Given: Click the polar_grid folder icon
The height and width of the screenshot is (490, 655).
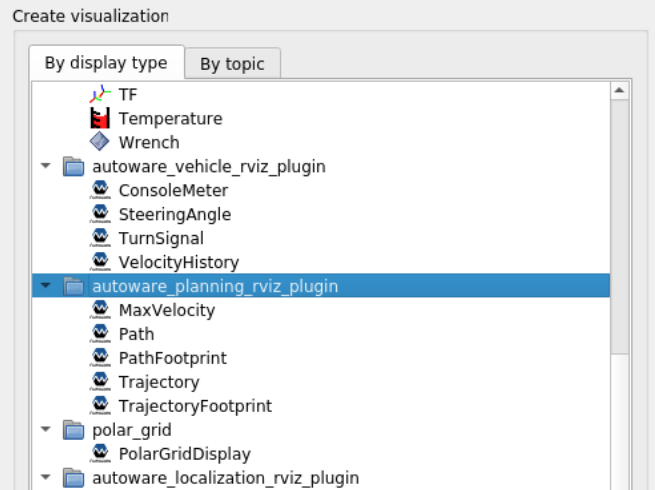Looking at the screenshot, I should coord(73,430).
